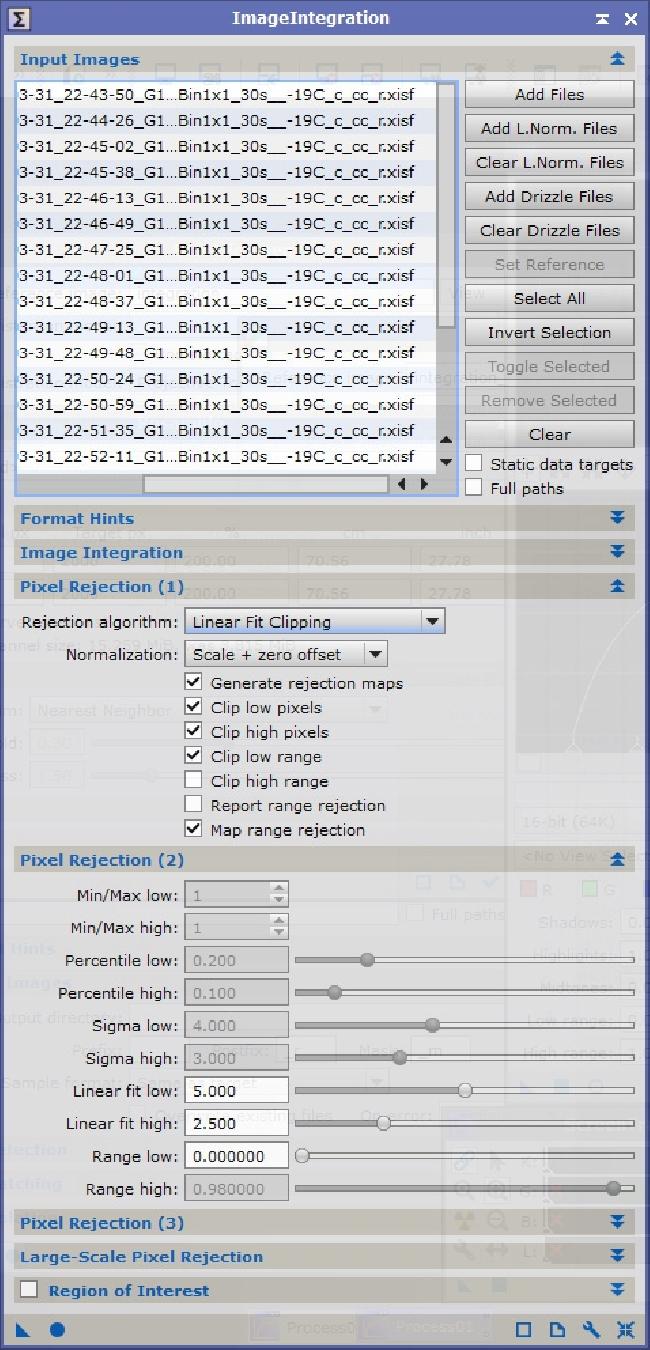Toggle Clip low pixels checkbox
The width and height of the screenshot is (650, 1350).
click(194, 707)
